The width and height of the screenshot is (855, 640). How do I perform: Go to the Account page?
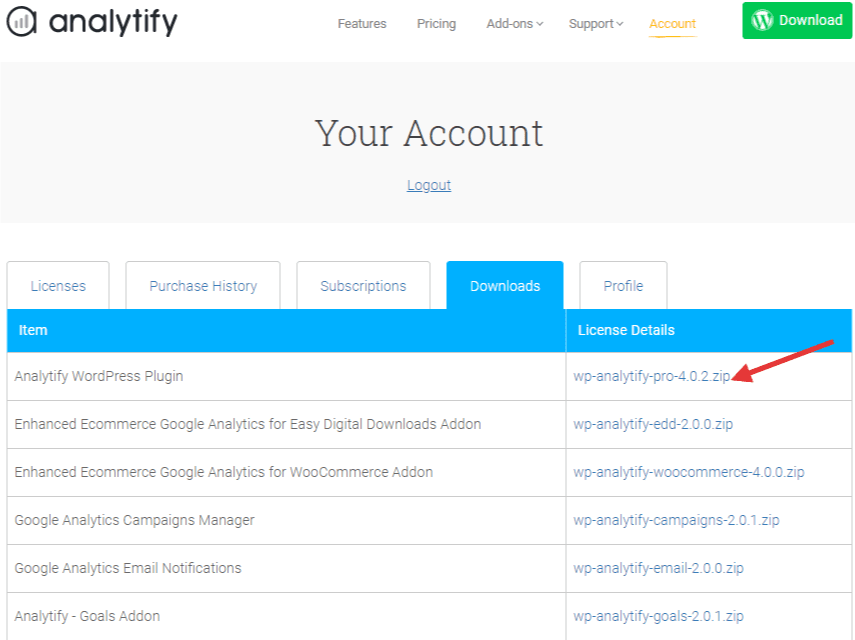672,24
